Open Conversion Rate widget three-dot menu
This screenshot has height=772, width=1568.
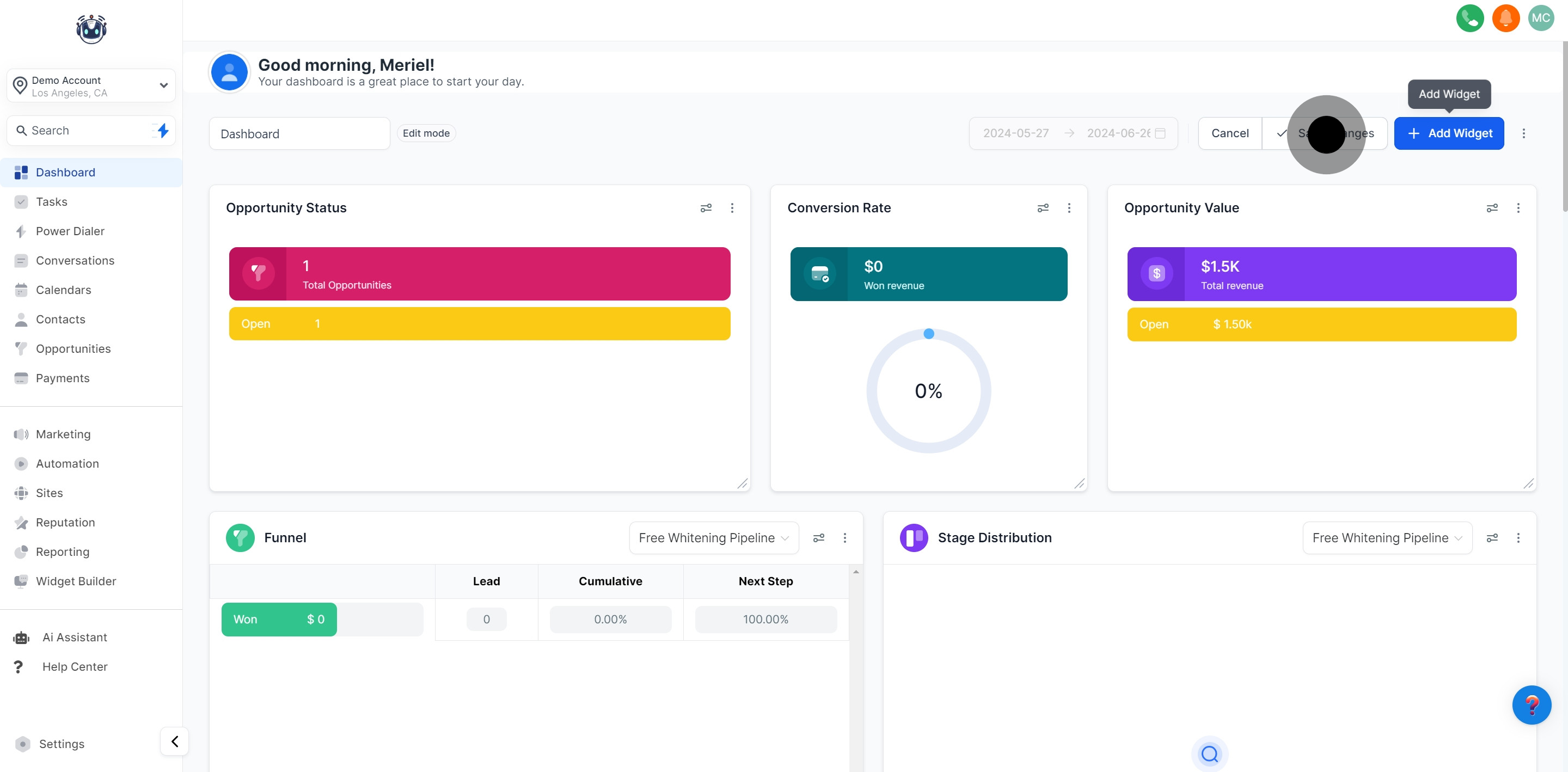tap(1069, 207)
